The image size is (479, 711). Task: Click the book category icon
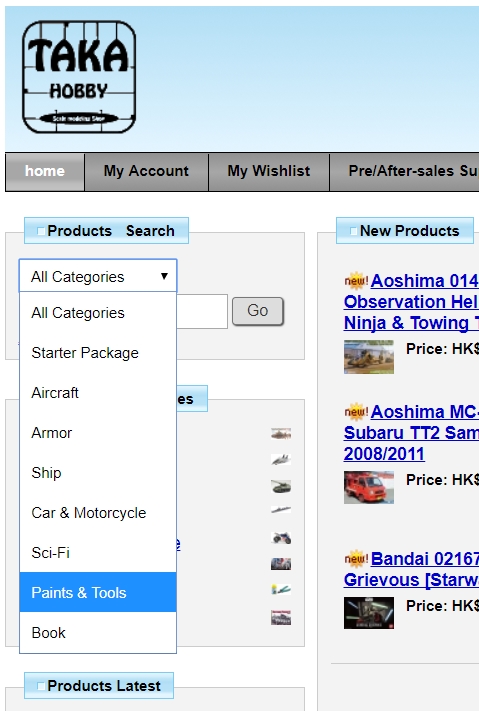coord(281,617)
